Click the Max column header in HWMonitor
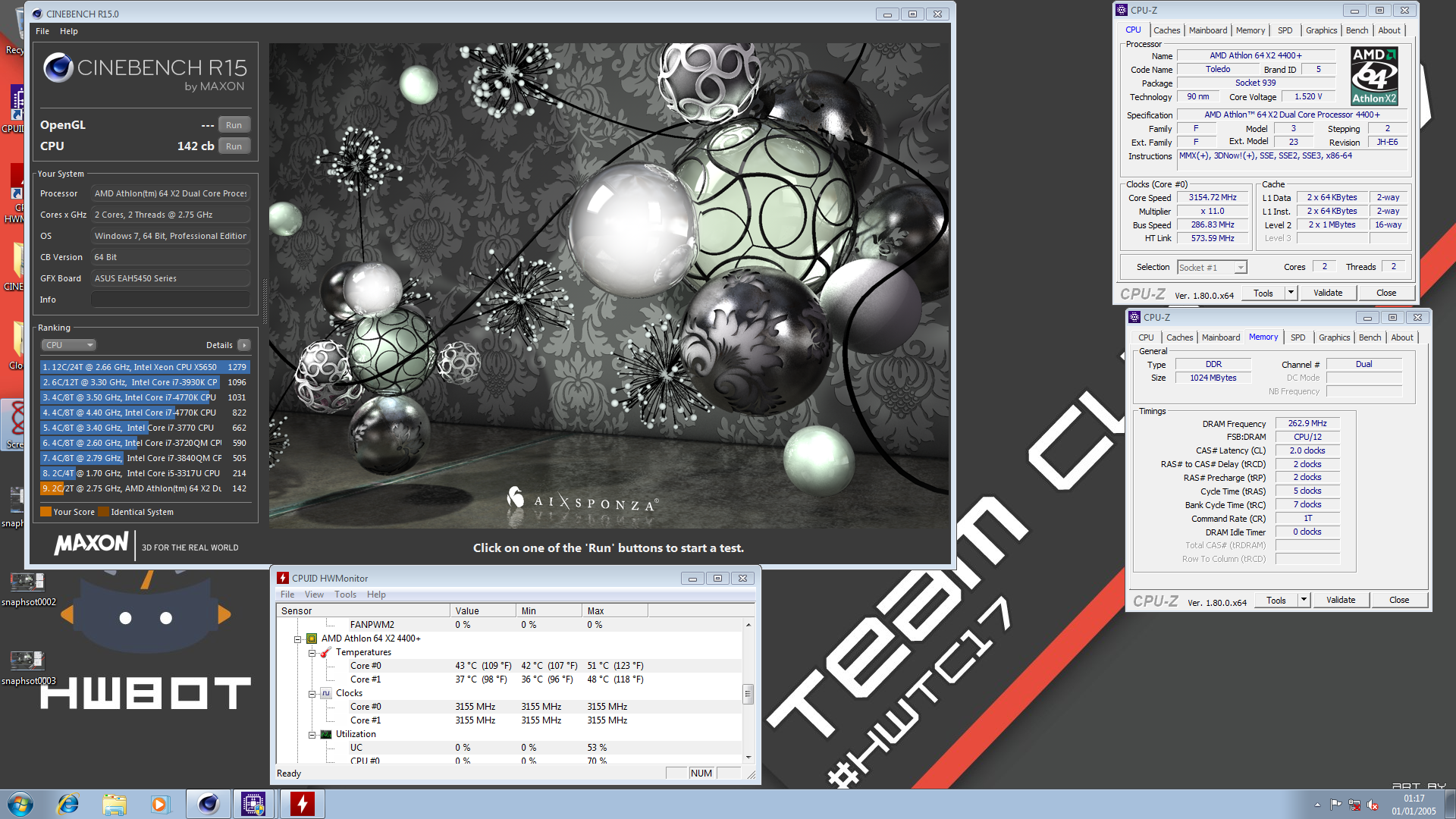1456x819 pixels. (615, 611)
